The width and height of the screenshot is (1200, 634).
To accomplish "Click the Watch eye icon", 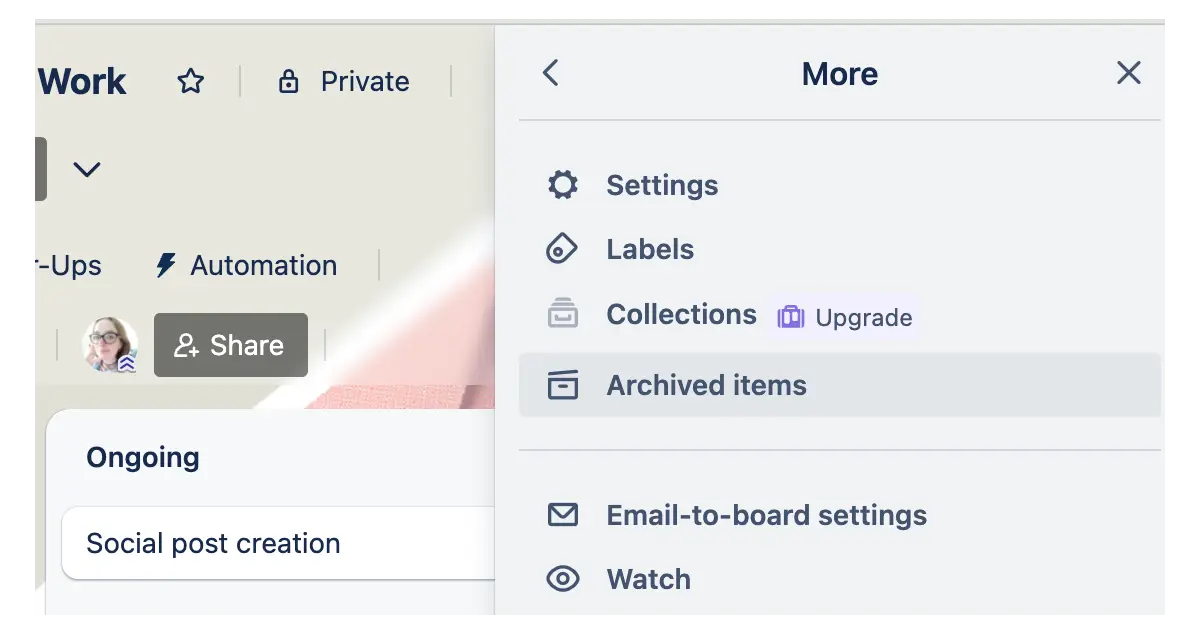I will [x=564, y=578].
